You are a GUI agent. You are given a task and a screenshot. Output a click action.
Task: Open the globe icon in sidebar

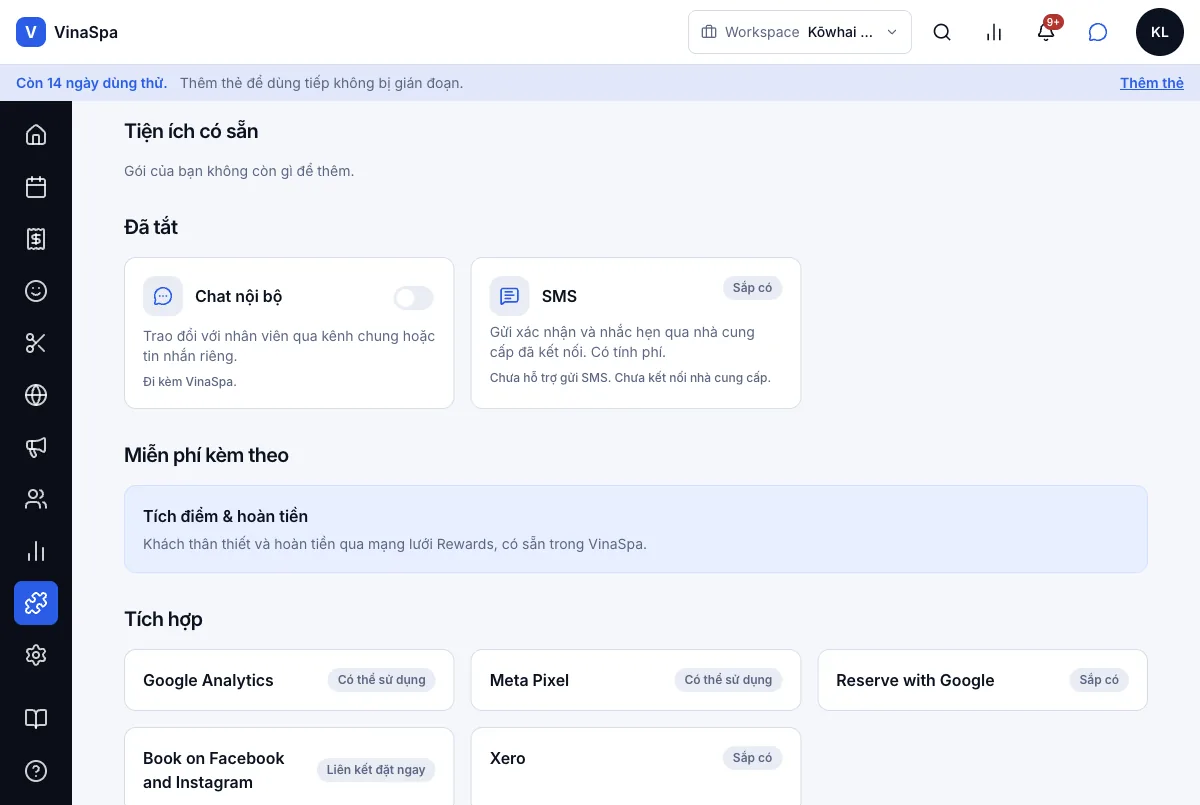[x=36, y=395]
